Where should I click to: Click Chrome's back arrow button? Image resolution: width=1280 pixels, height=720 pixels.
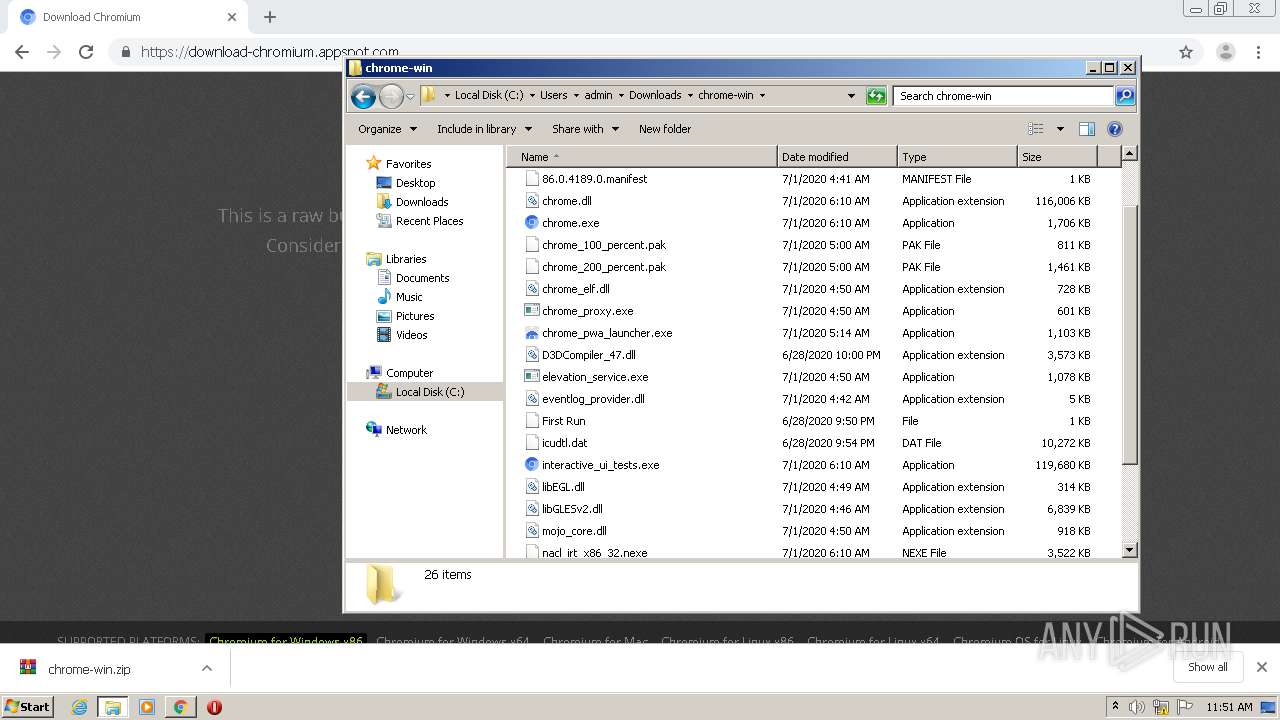coord(22,52)
